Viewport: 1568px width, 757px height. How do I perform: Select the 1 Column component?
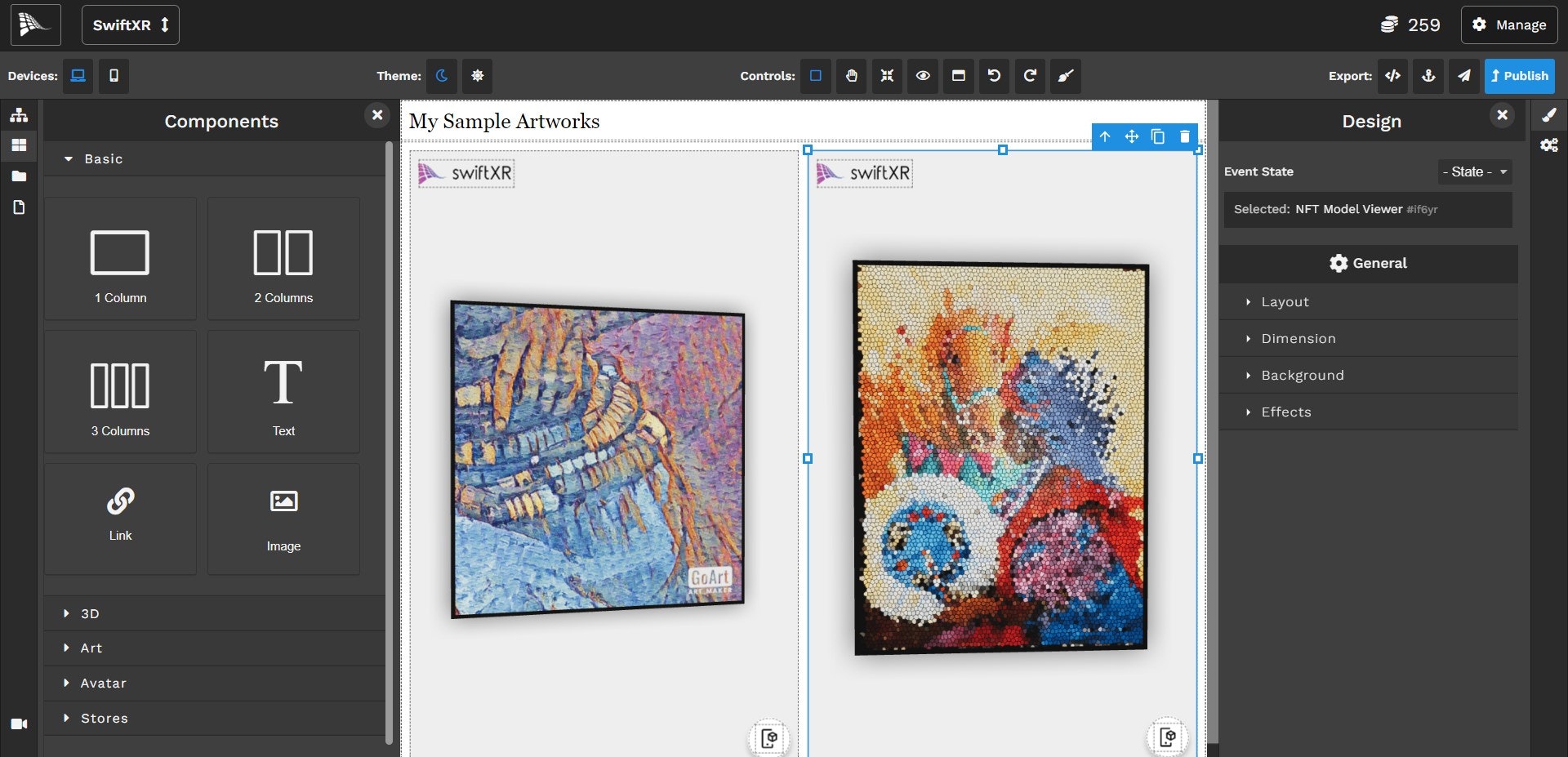point(120,258)
